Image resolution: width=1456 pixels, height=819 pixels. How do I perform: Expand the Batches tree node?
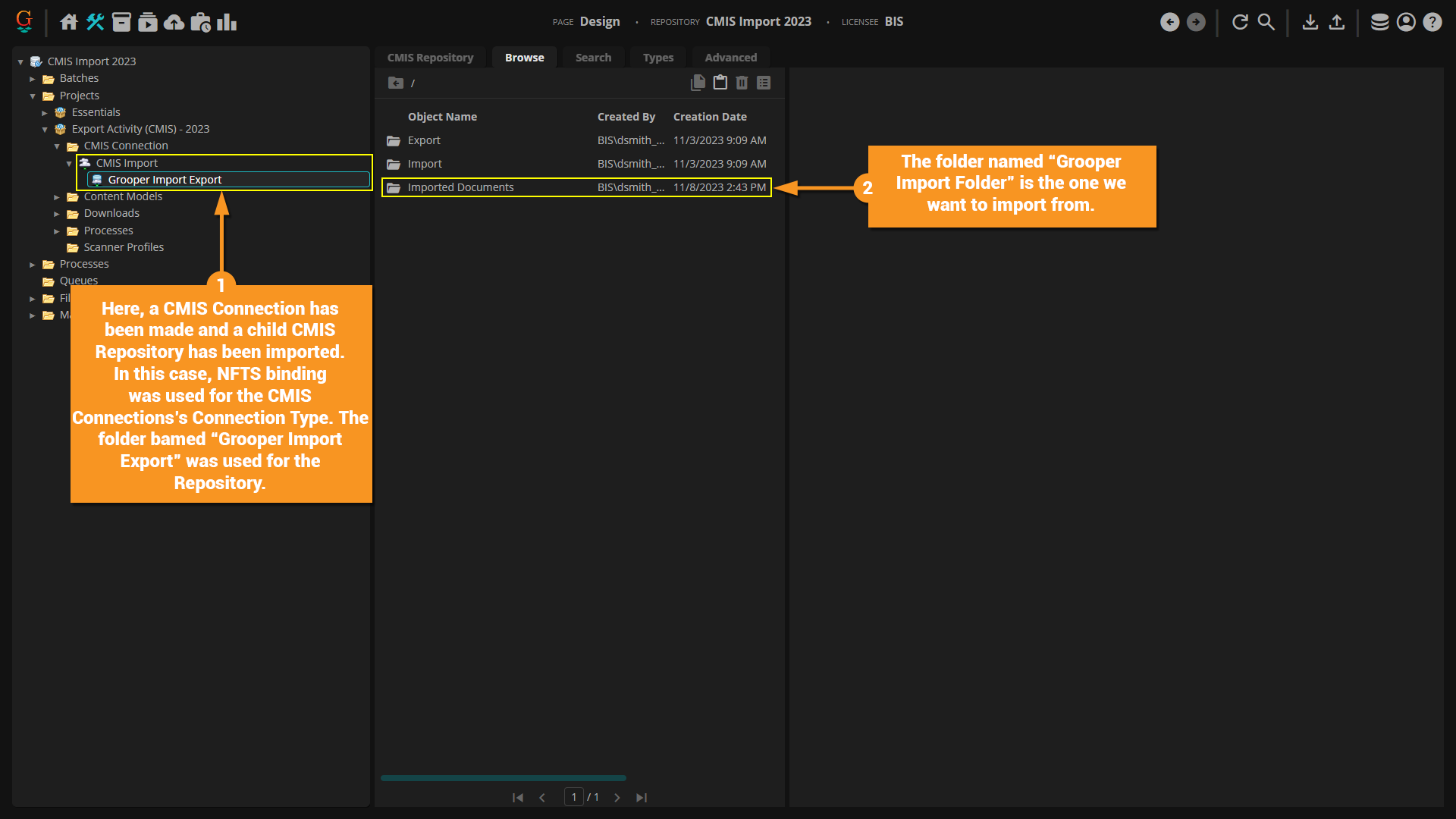click(33, 79)
